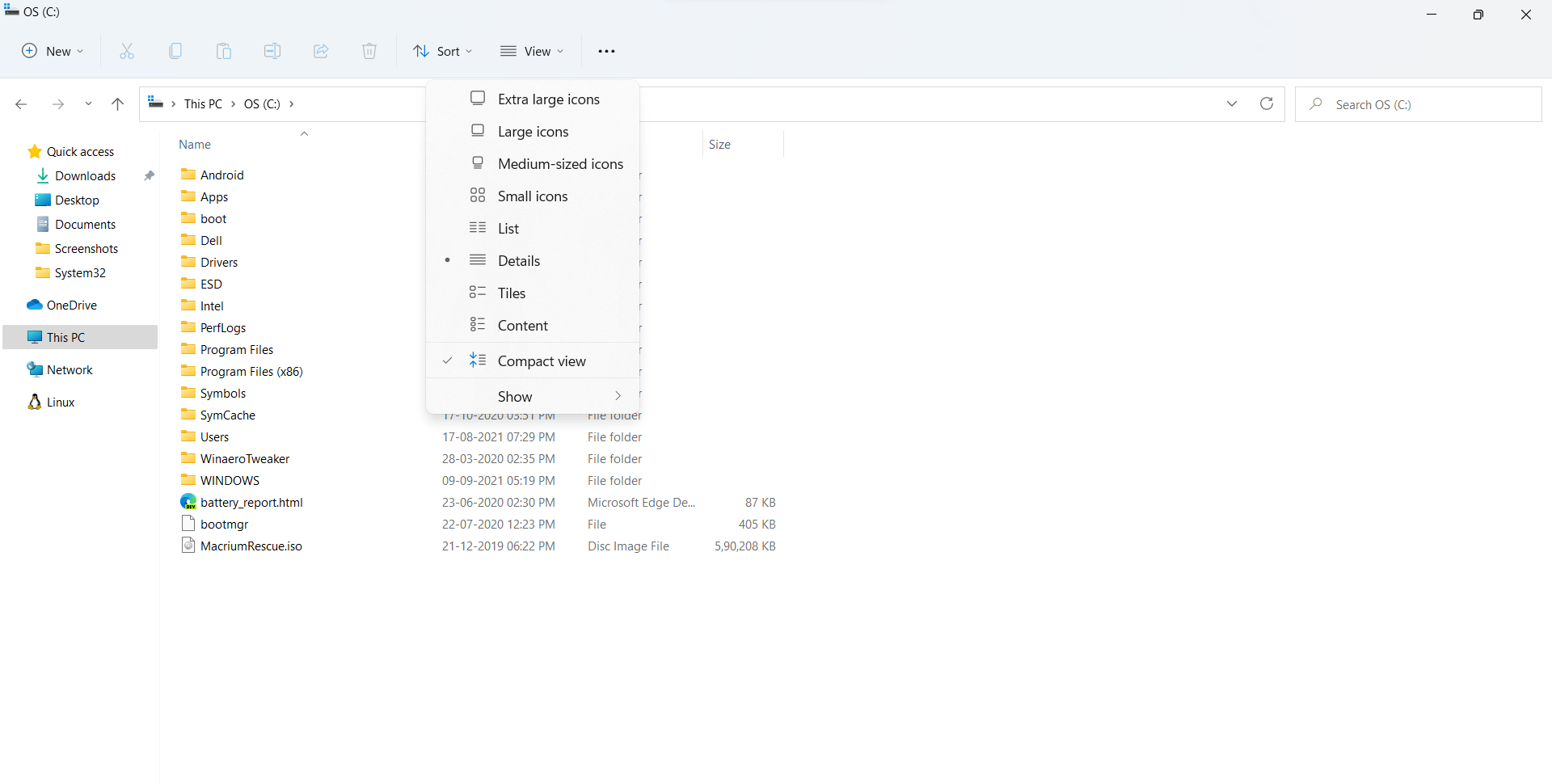Click the Copy icon in toolbar
Screen dimensions: 1552x784
pos(175,51)
